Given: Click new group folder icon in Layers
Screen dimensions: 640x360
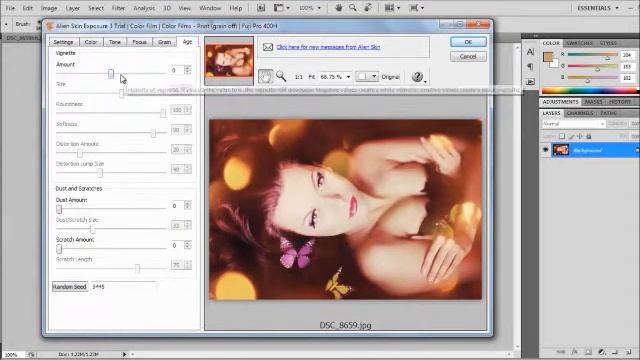Looking at the screenshot, I should [x=615, y=351].
